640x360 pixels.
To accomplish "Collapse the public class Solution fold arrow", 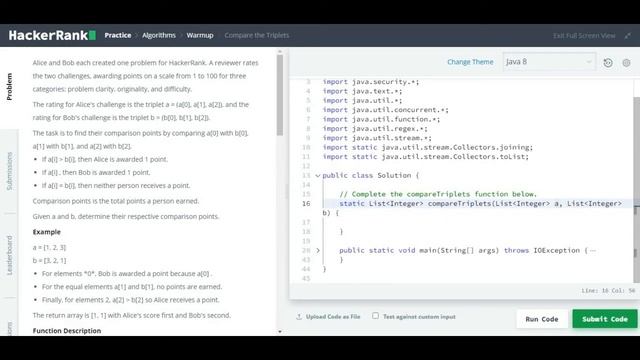I will pos(318,176).
